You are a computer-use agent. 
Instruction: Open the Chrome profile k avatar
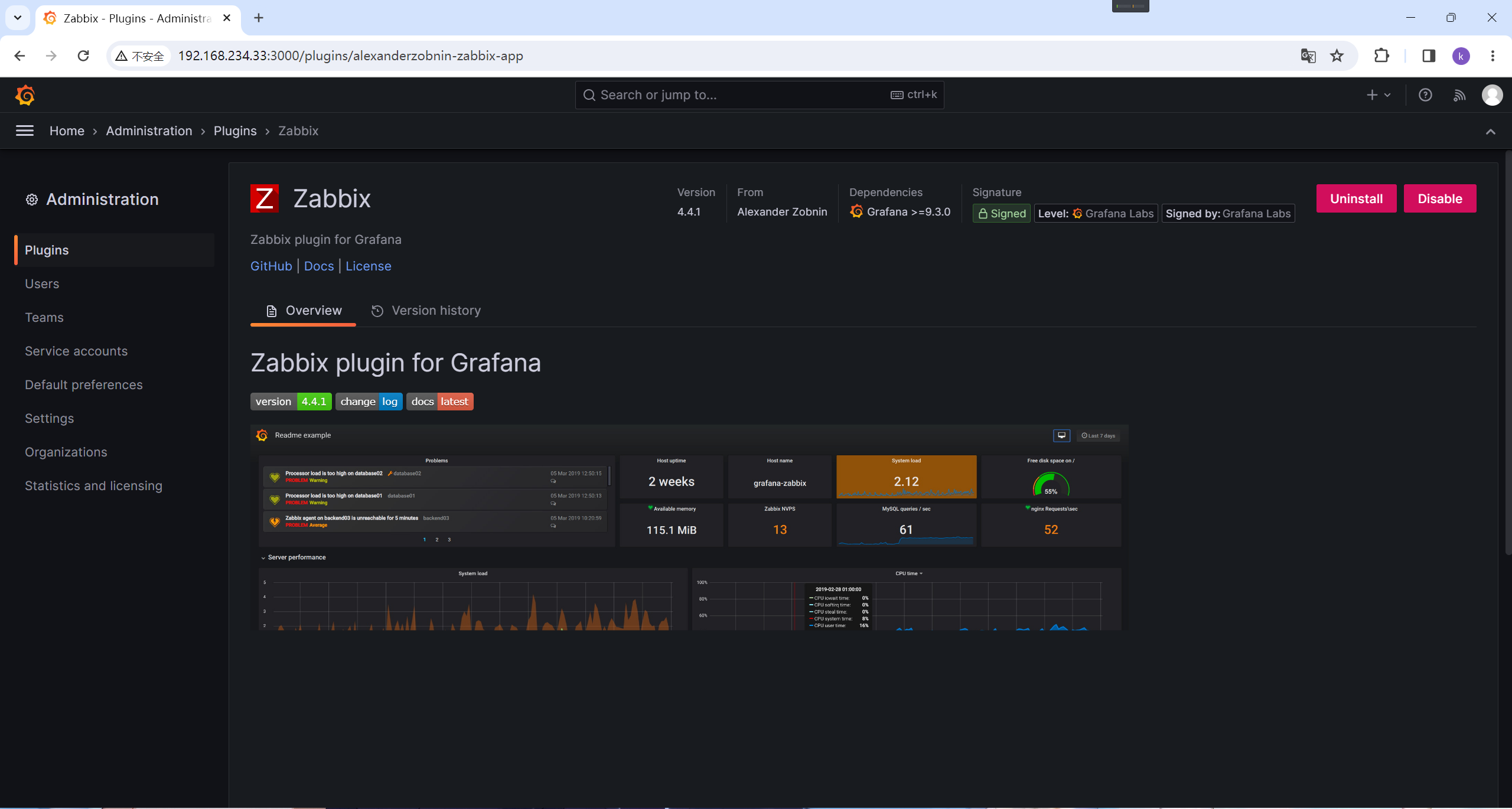pyautogui.click(x=1461, y=56)
